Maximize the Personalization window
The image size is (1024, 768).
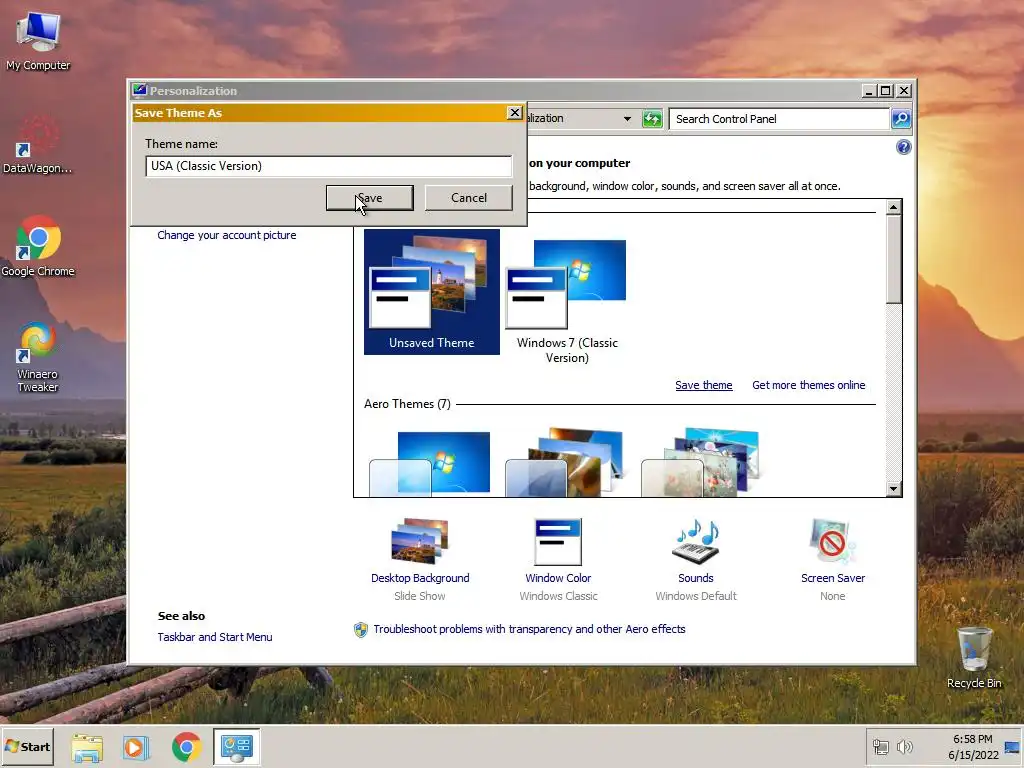click(886, 91)
